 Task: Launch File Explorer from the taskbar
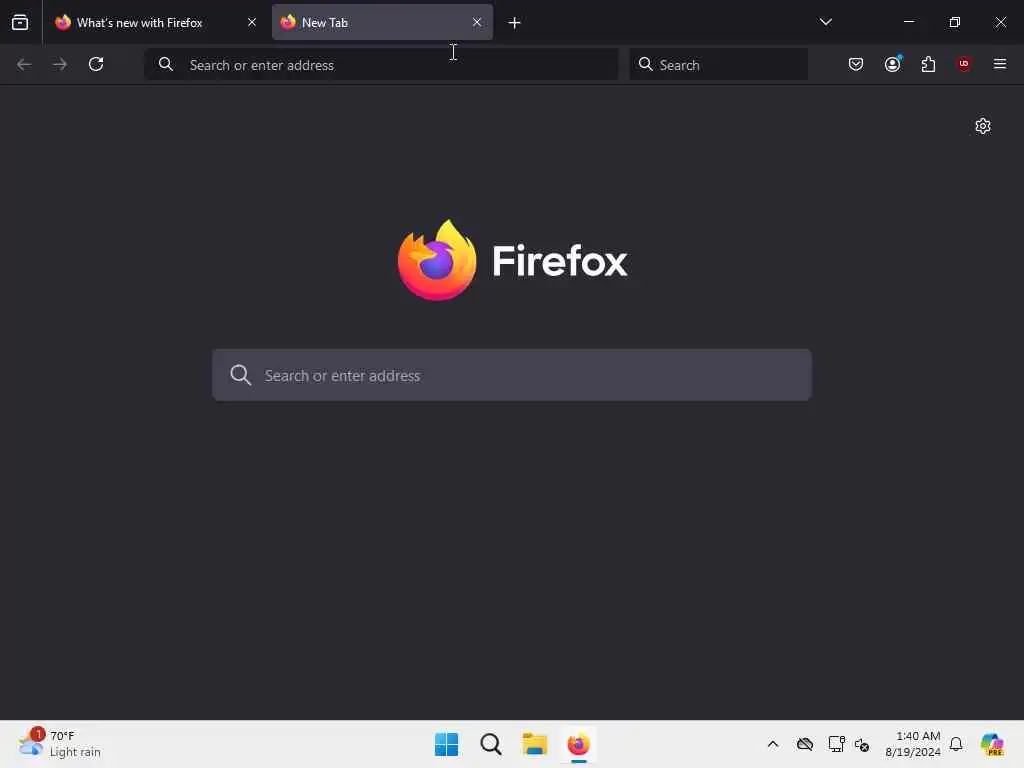coord(534,744)
